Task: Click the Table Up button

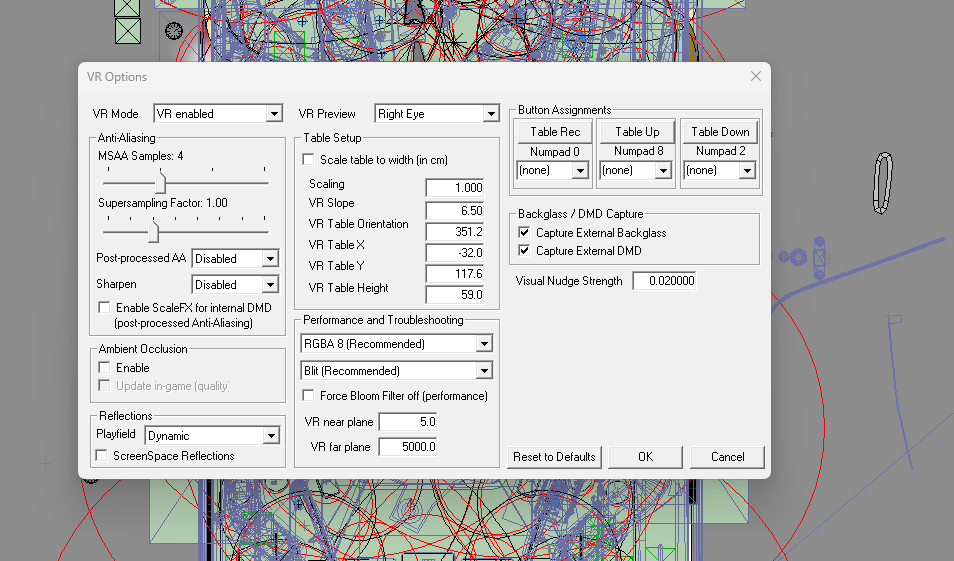Action: tap(637, 132)
